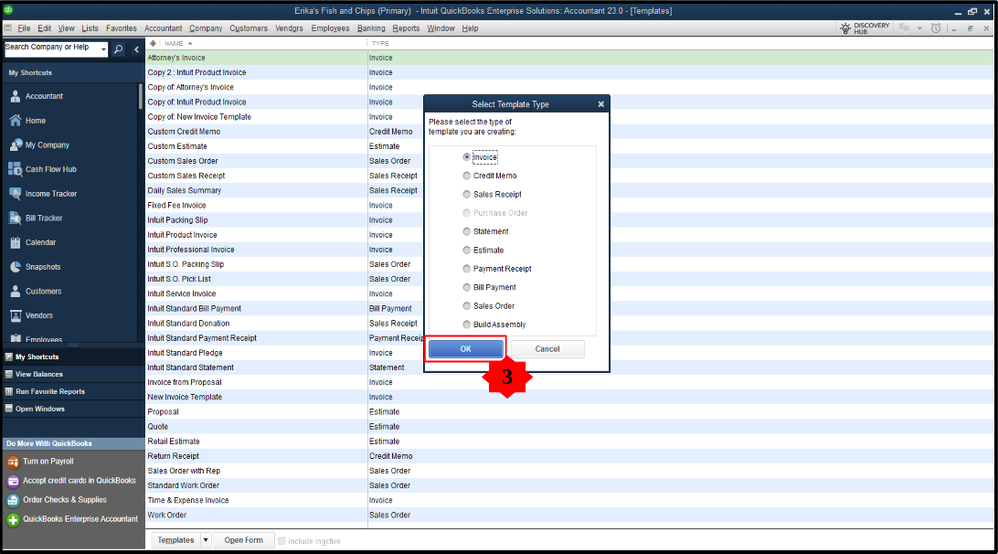The width and height of the screenshot is (998, 554).
Task: Close the Select Template Type dialog
Action: click(601, 104)
